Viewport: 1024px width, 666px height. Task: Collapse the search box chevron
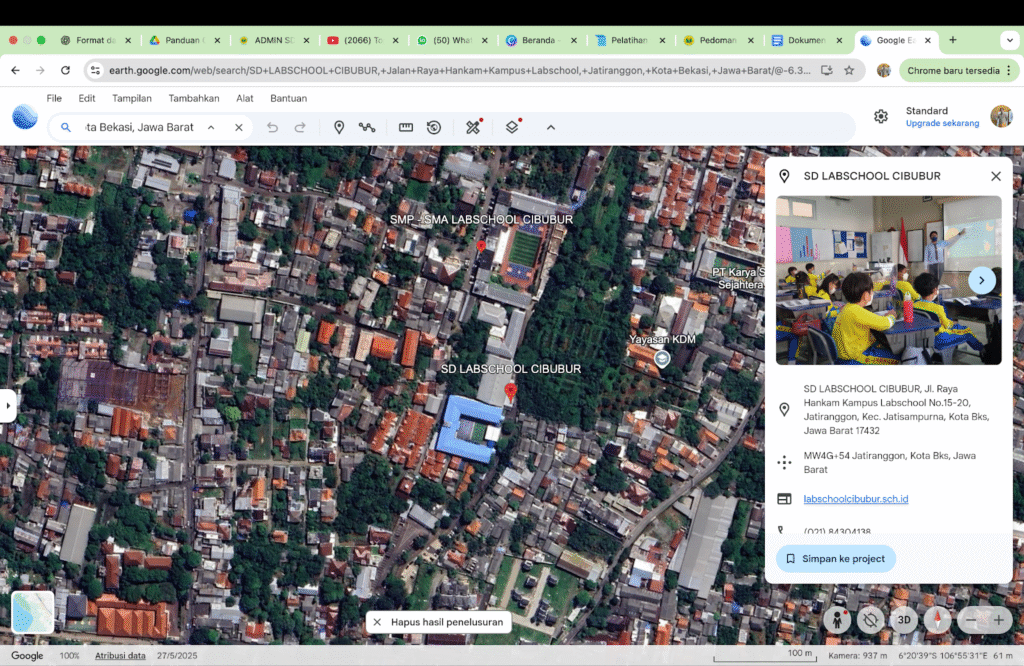[211, 127]
